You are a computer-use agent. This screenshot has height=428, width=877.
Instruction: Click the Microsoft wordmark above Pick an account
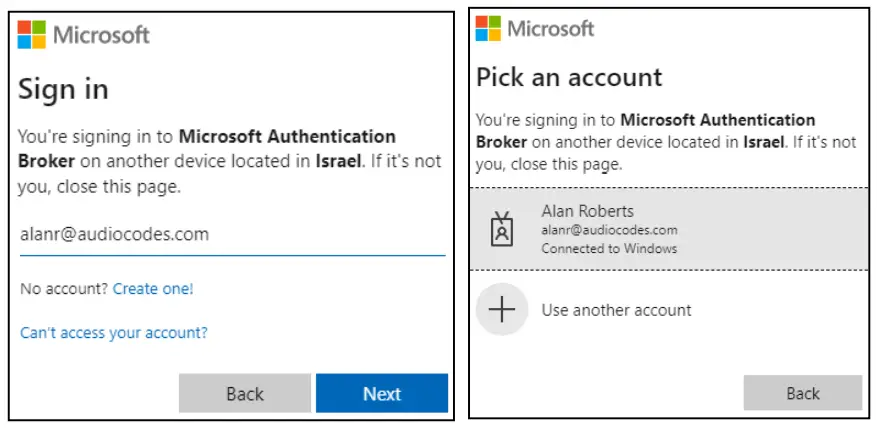tap(551, 28)
